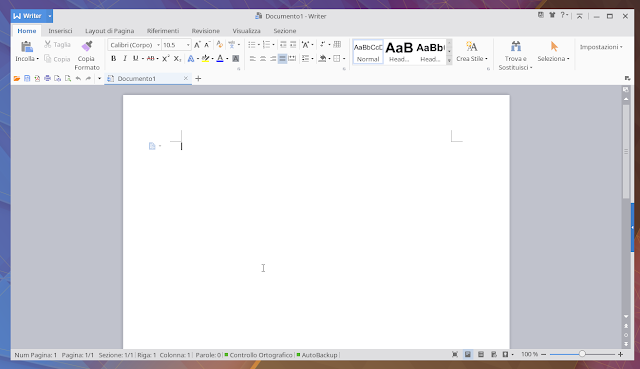Expand the styles gallery more arrow

[x=449, y=60]
